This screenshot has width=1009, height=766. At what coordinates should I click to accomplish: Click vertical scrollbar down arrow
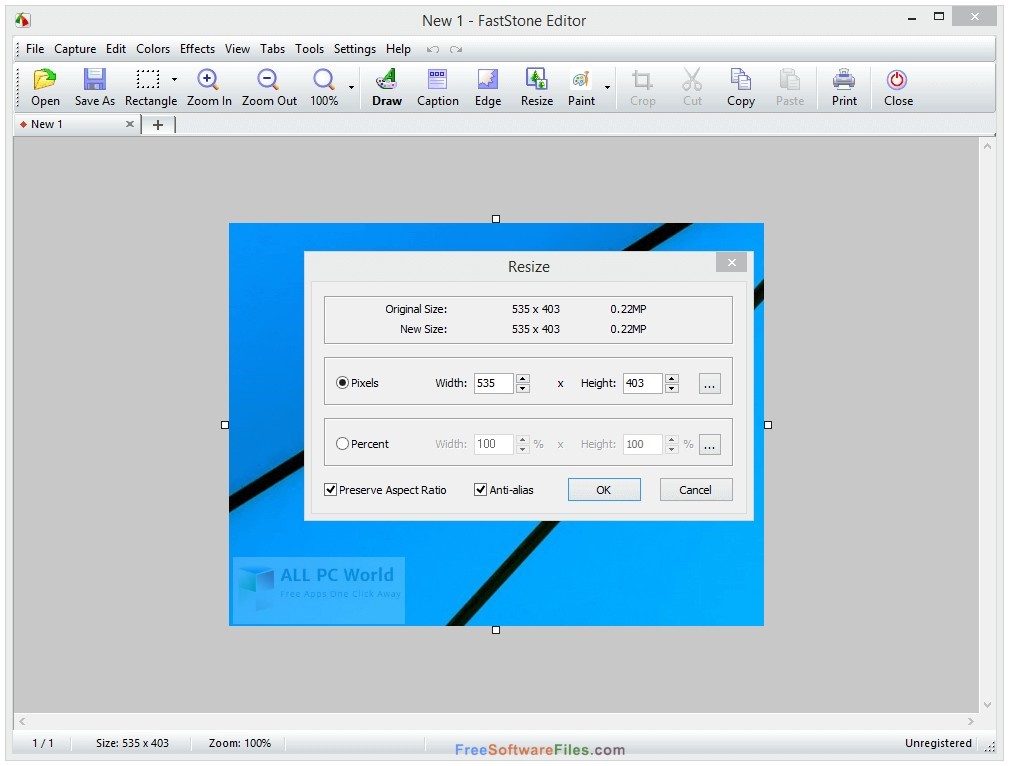pos(987,705)
